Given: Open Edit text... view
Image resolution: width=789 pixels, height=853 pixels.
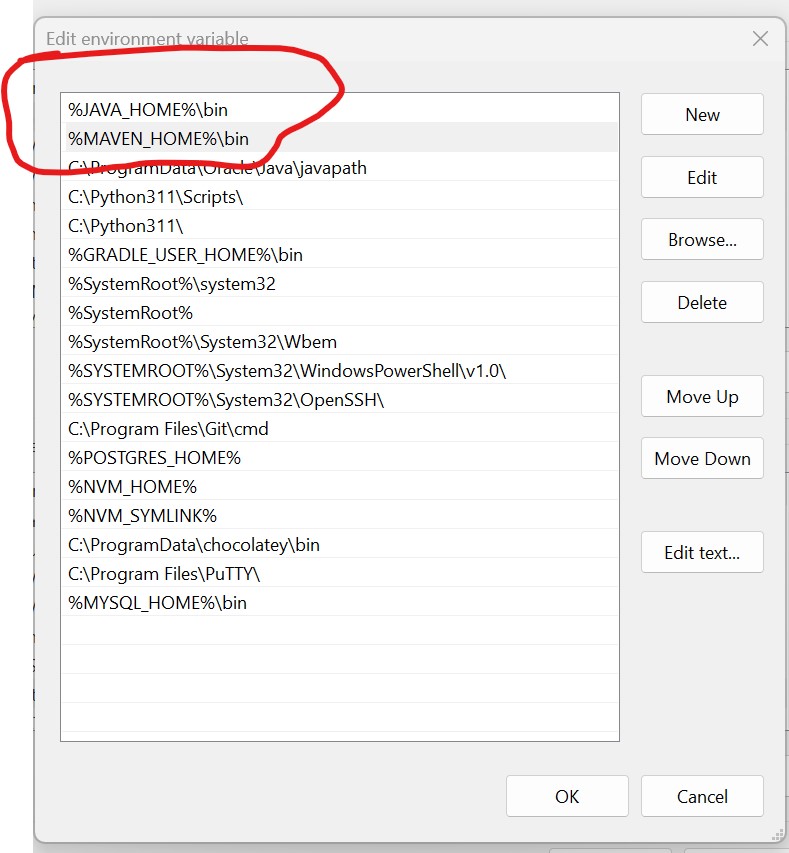Looking at the screenshot, I should [702, 553].
